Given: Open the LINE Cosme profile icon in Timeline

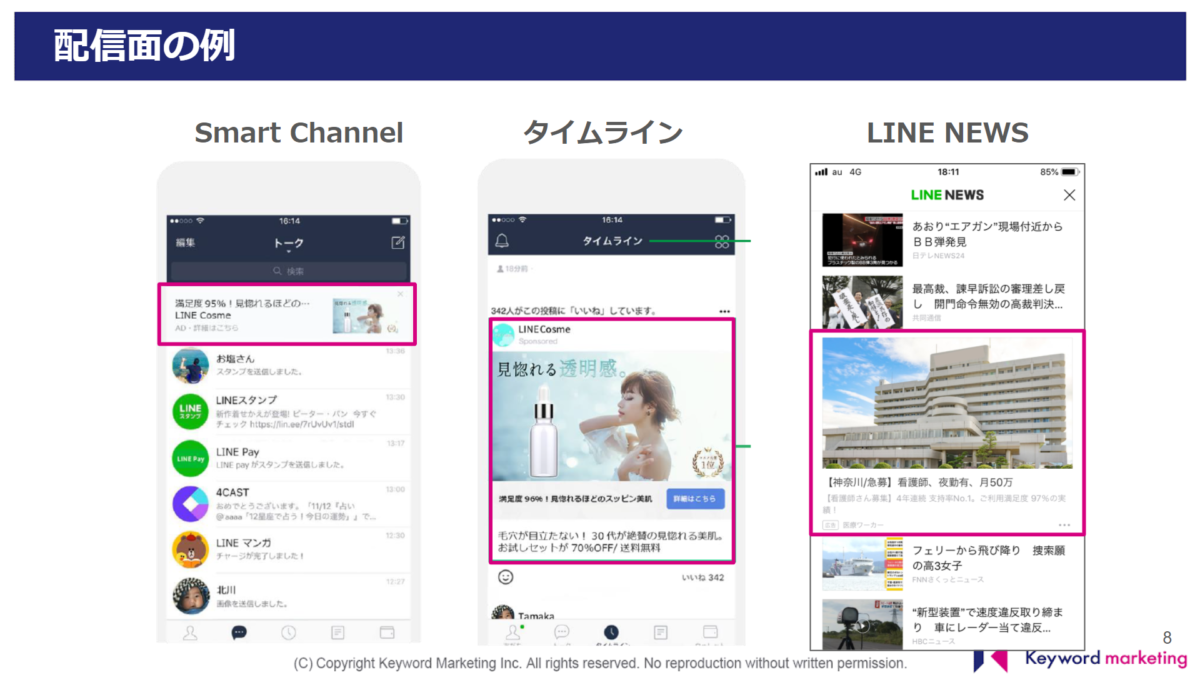Looking at the screenshot, I should coord(505,335).
